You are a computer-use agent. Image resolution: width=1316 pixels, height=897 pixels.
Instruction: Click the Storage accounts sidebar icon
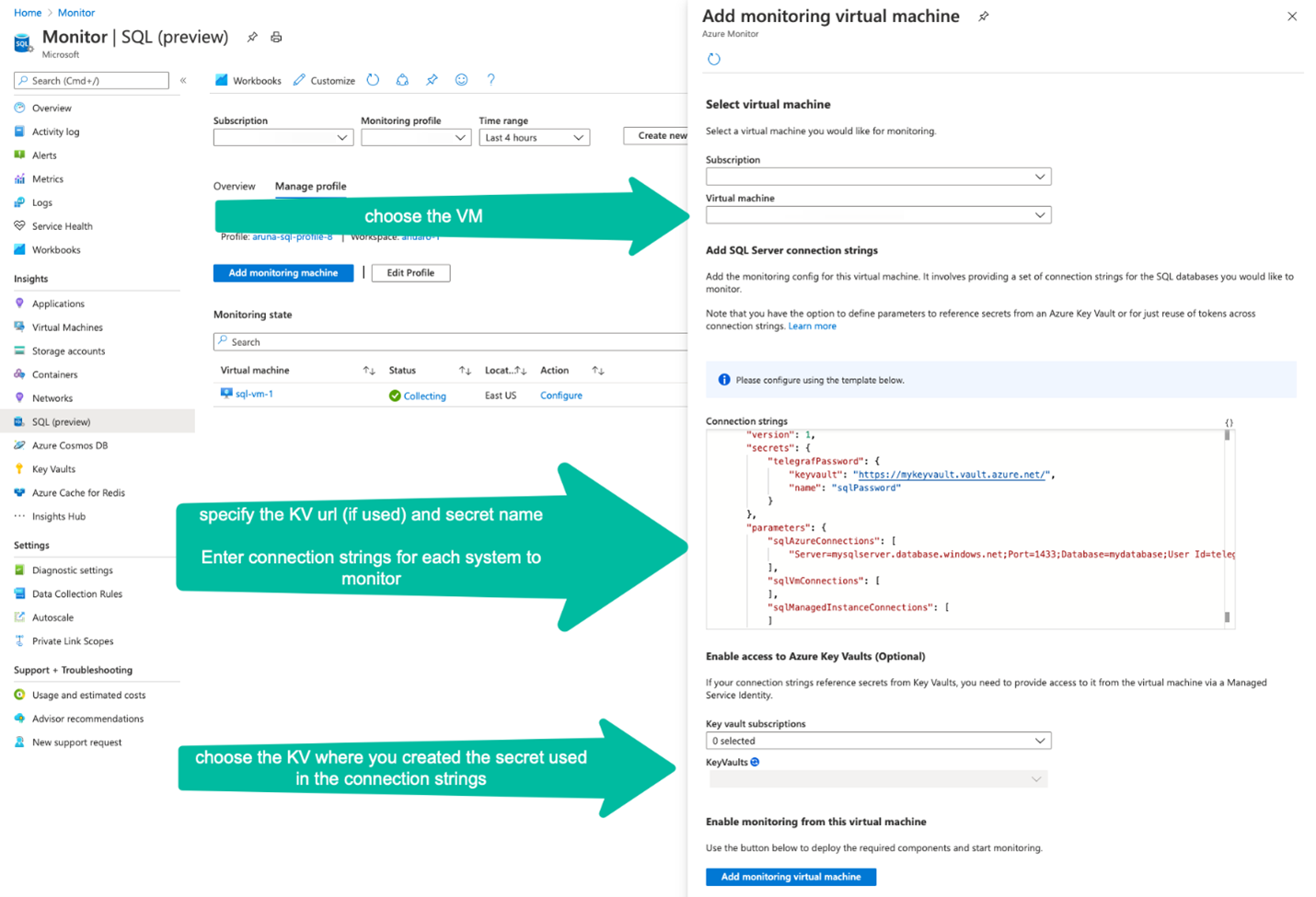click(19, 351)
